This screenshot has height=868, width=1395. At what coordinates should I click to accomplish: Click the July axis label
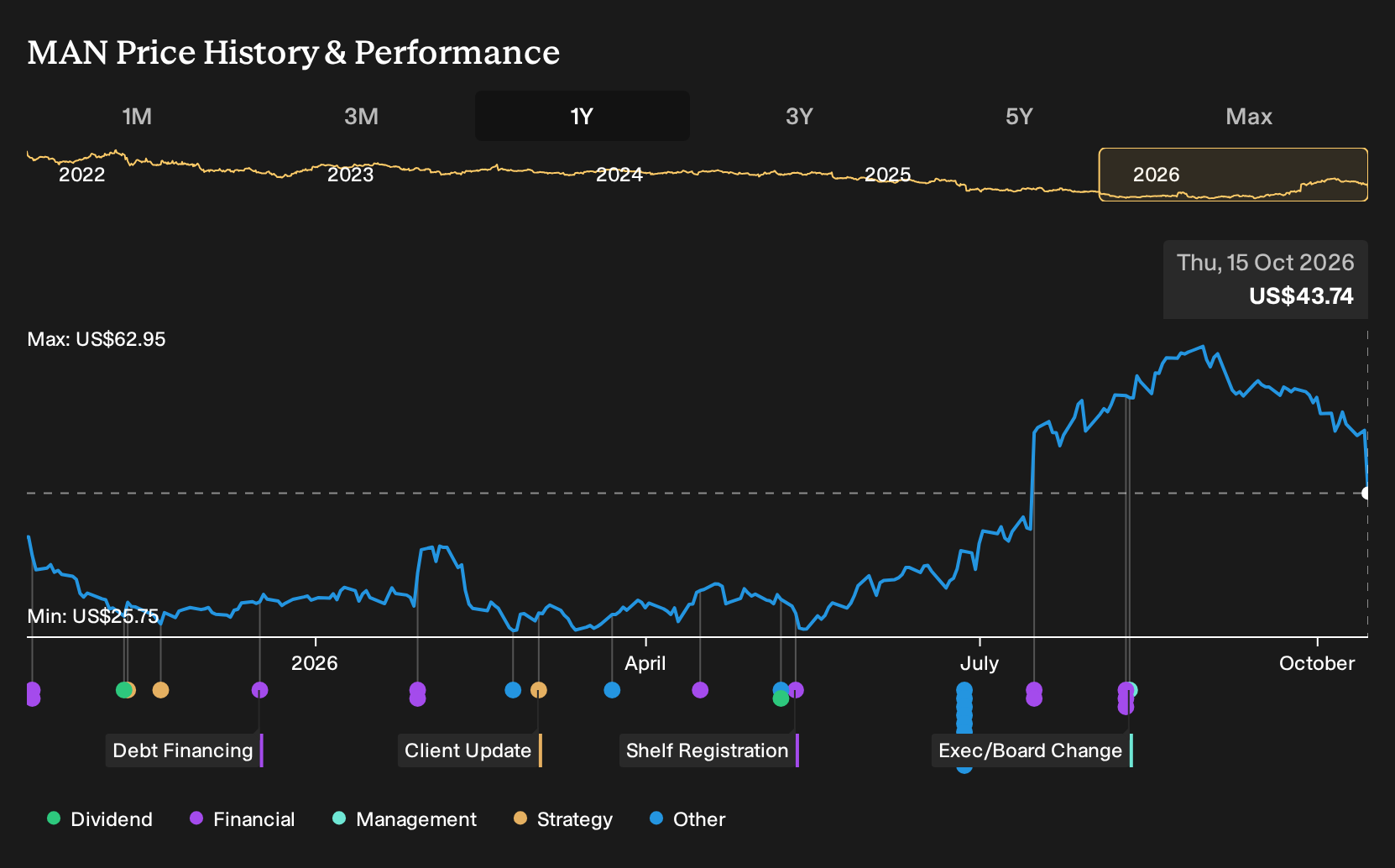tap(980, 663)
